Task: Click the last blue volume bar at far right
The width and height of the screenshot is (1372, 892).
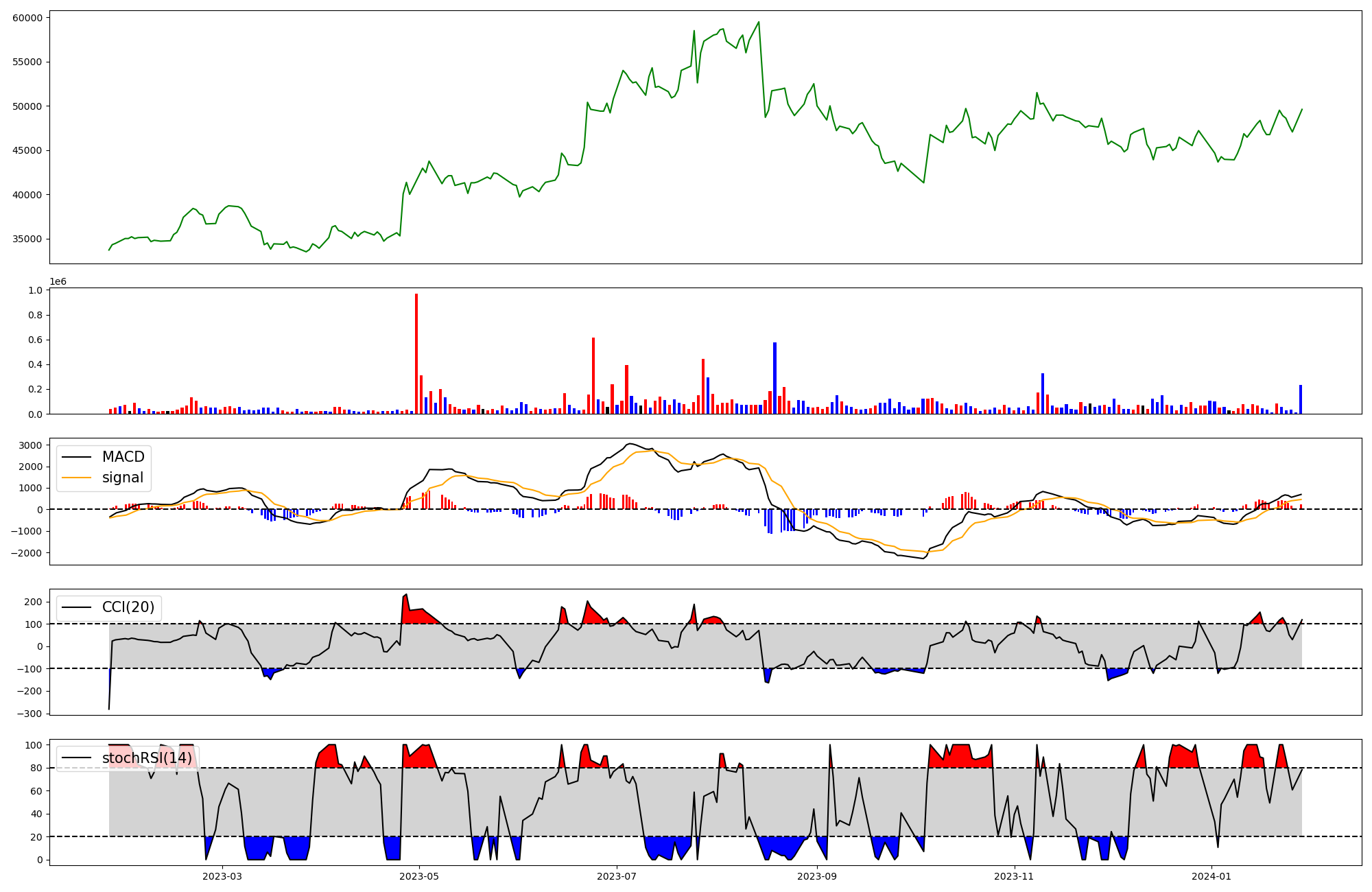Action: click(1300, 399)
